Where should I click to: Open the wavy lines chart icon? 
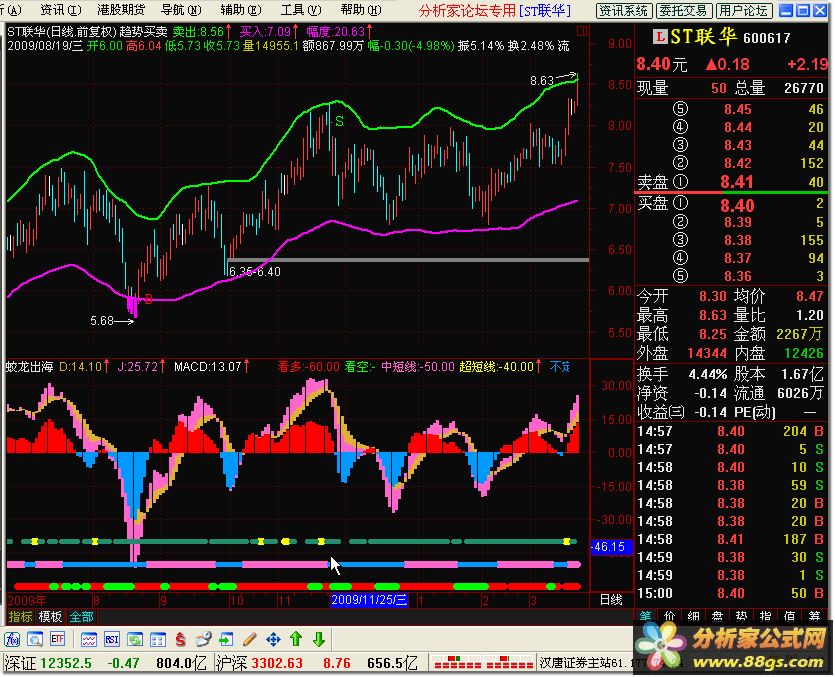tap(89, 639)
